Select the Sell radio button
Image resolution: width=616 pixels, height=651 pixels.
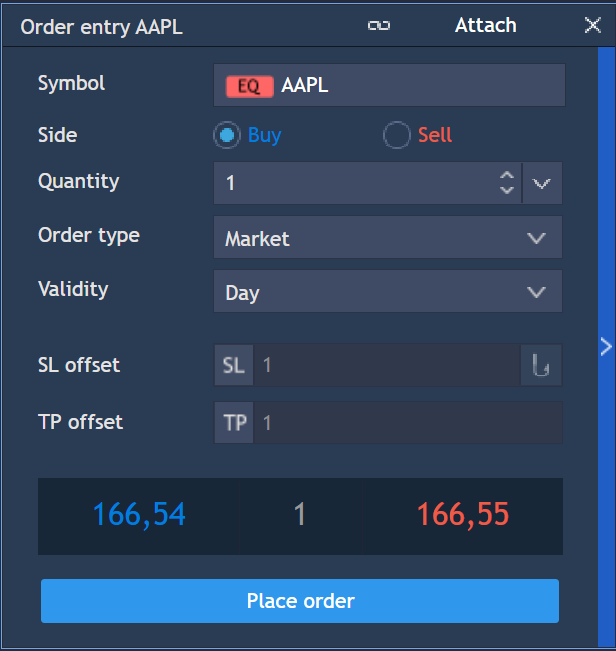397,135
